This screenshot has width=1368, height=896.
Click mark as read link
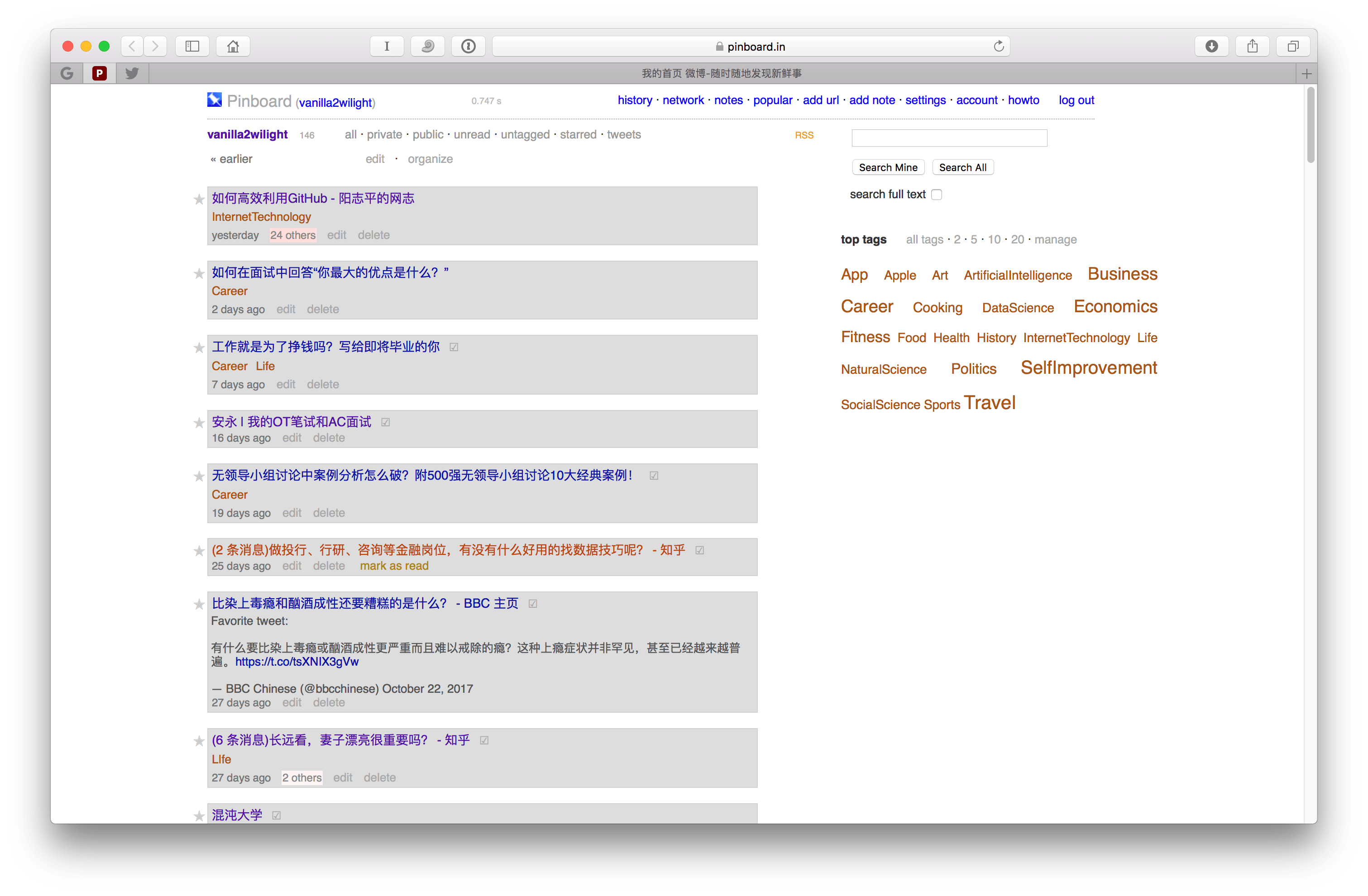394,566
